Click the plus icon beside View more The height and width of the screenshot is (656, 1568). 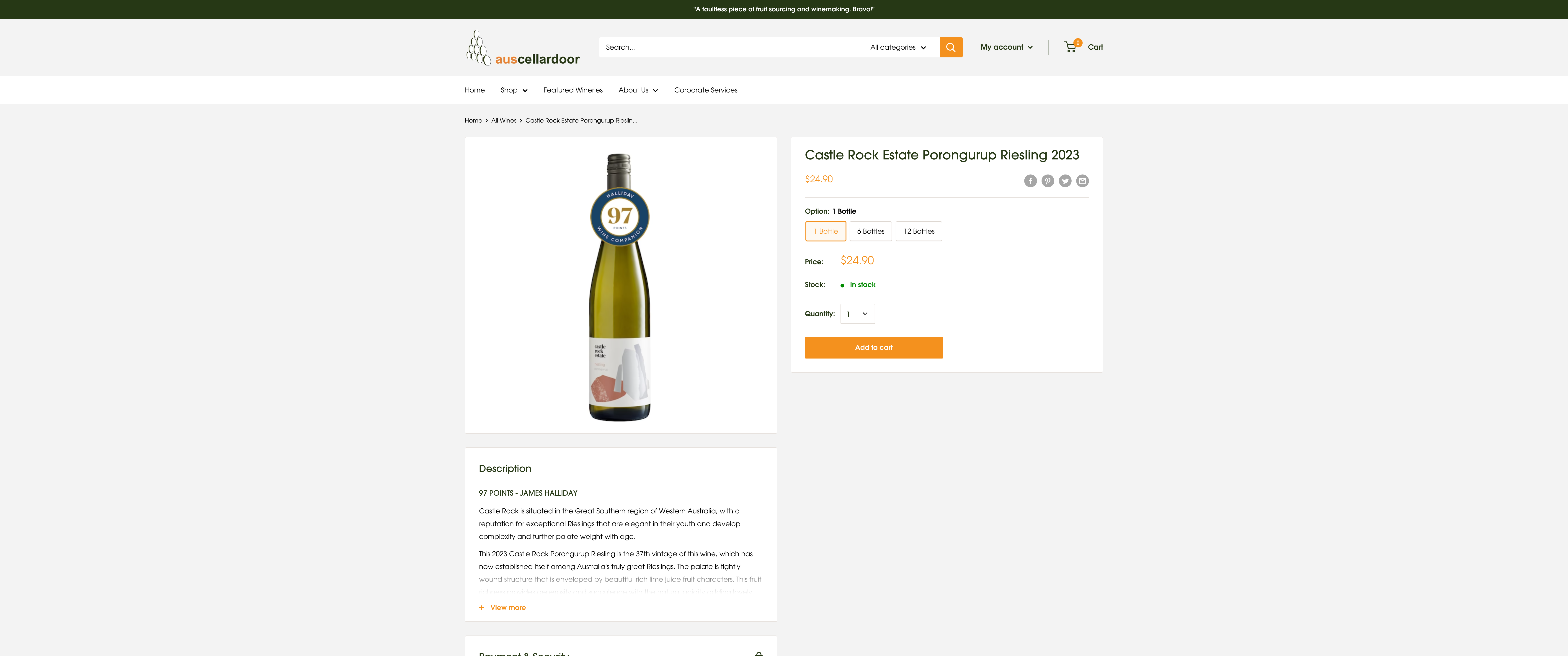482,607
